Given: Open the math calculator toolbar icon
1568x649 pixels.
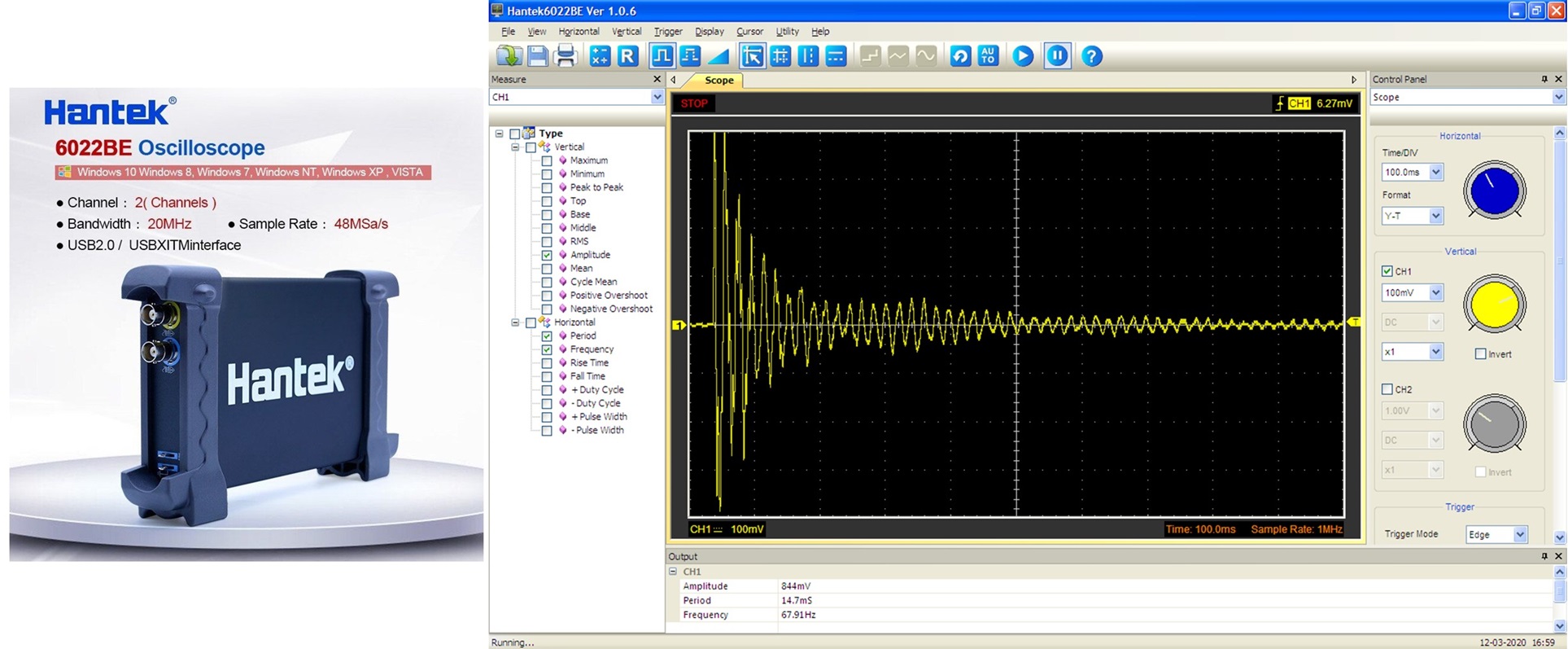Looking at the screenshot, I should (x=600, y=56).
